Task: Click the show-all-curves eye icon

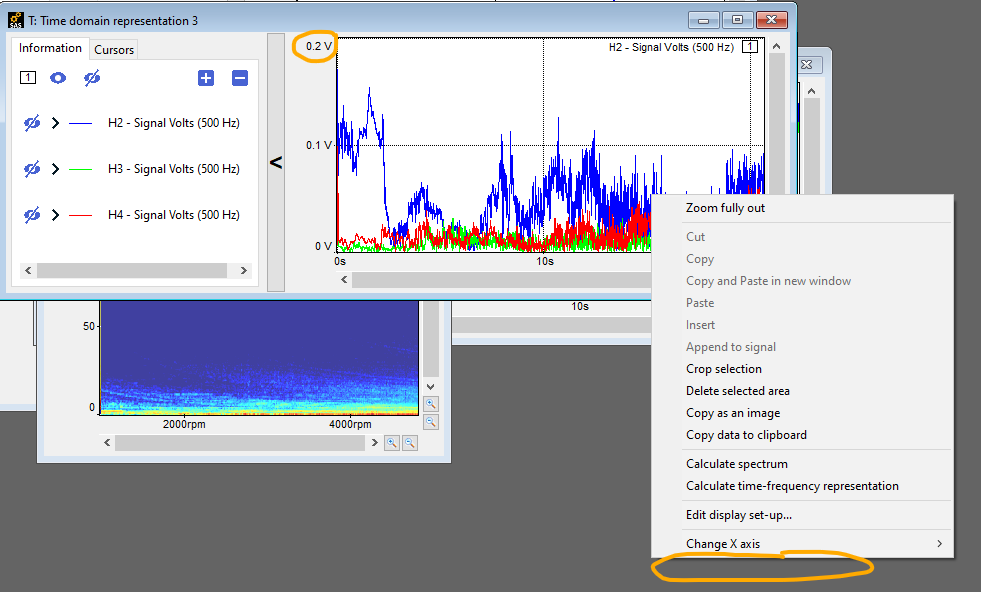Action: click(x=58, y=78)
